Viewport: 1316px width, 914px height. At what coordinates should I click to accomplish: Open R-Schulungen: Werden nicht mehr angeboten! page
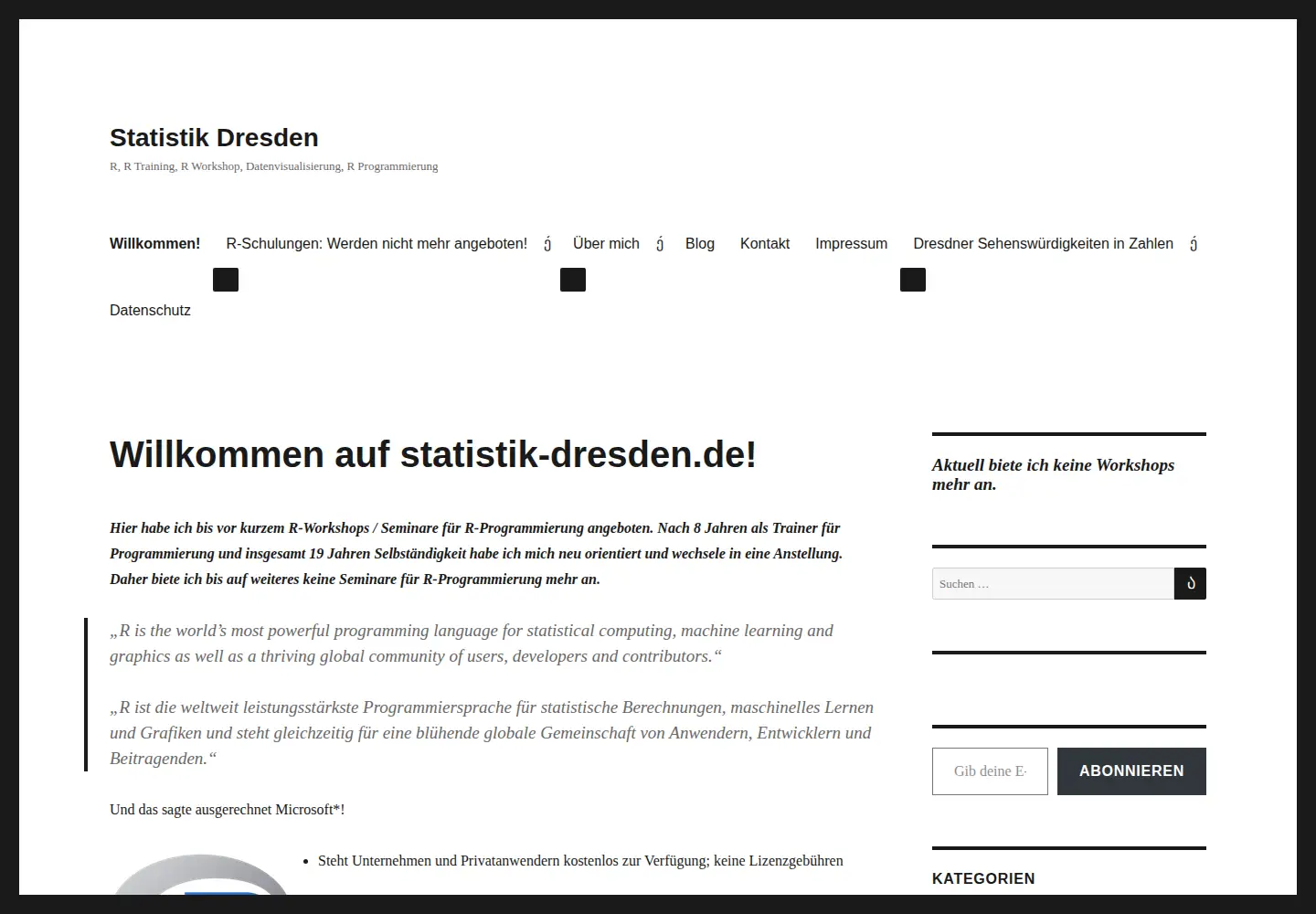point(377,243)
